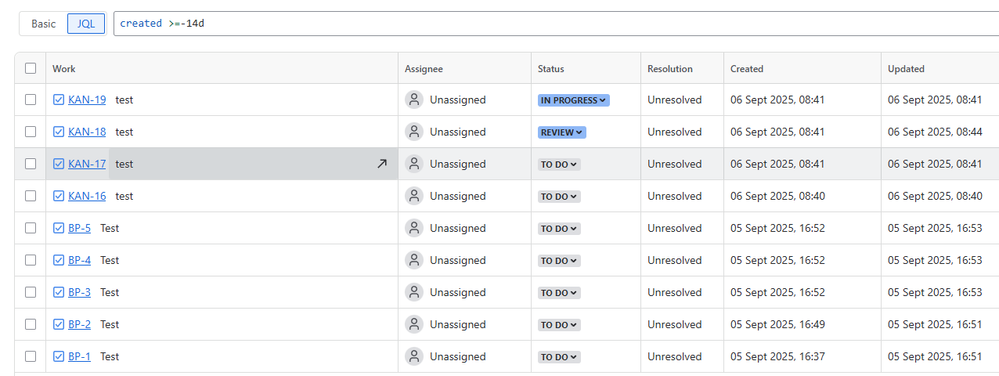The width and height of the screenshot is (999, 376).
Task: Click the assignee avatar icon for KAN-16
Action: [x=414, y=196]
